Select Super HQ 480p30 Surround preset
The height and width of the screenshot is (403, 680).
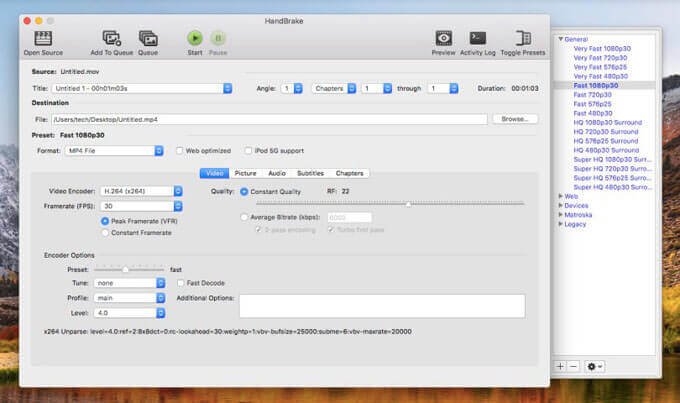click(612, 187)
